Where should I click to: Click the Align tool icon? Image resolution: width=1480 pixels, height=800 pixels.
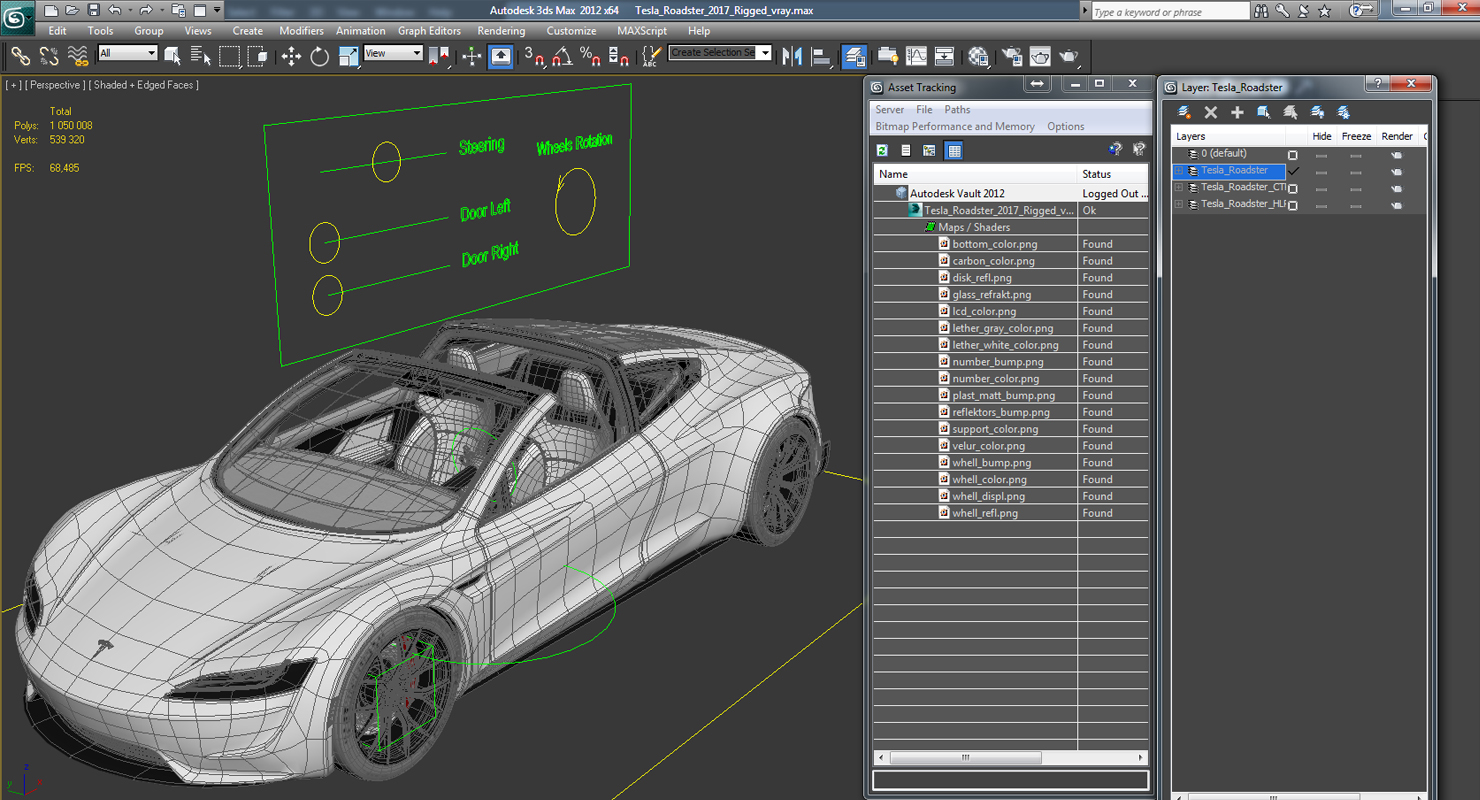[821, 56]
